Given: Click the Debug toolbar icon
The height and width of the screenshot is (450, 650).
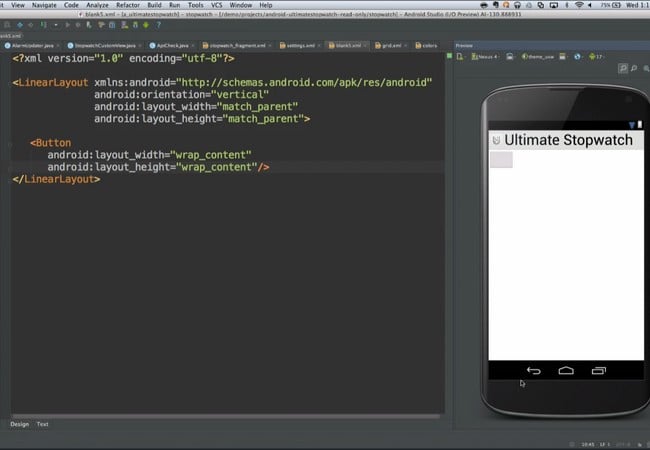Looking at the screenshot, I should pyautogui.click(x=78, y=25).
